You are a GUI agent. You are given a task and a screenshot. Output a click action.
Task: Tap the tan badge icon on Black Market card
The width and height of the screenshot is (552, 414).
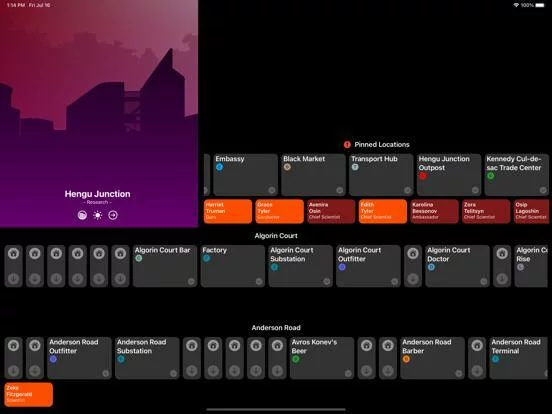point(287,167)
